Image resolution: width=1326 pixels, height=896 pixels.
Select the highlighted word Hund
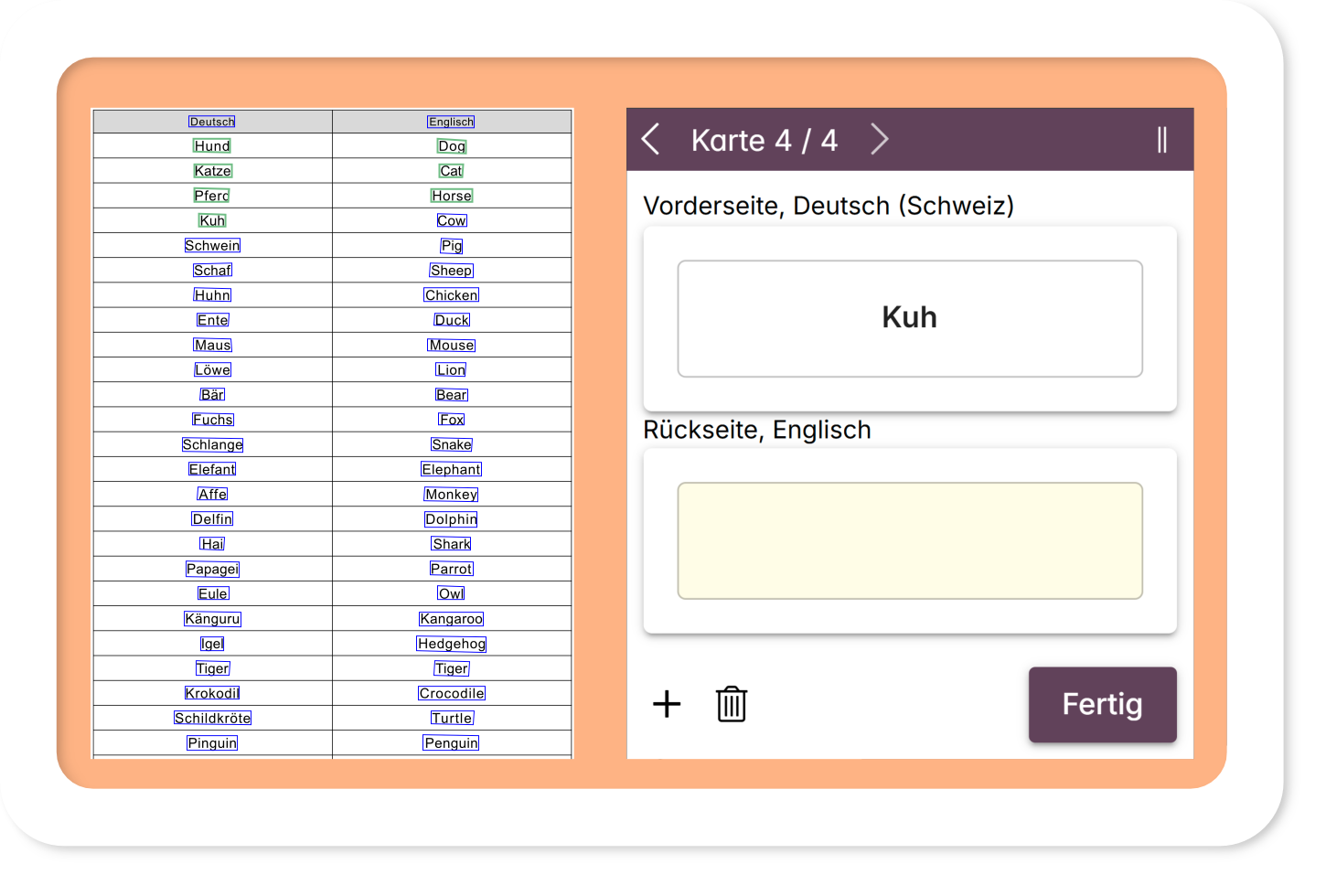(x=212, y=146)
